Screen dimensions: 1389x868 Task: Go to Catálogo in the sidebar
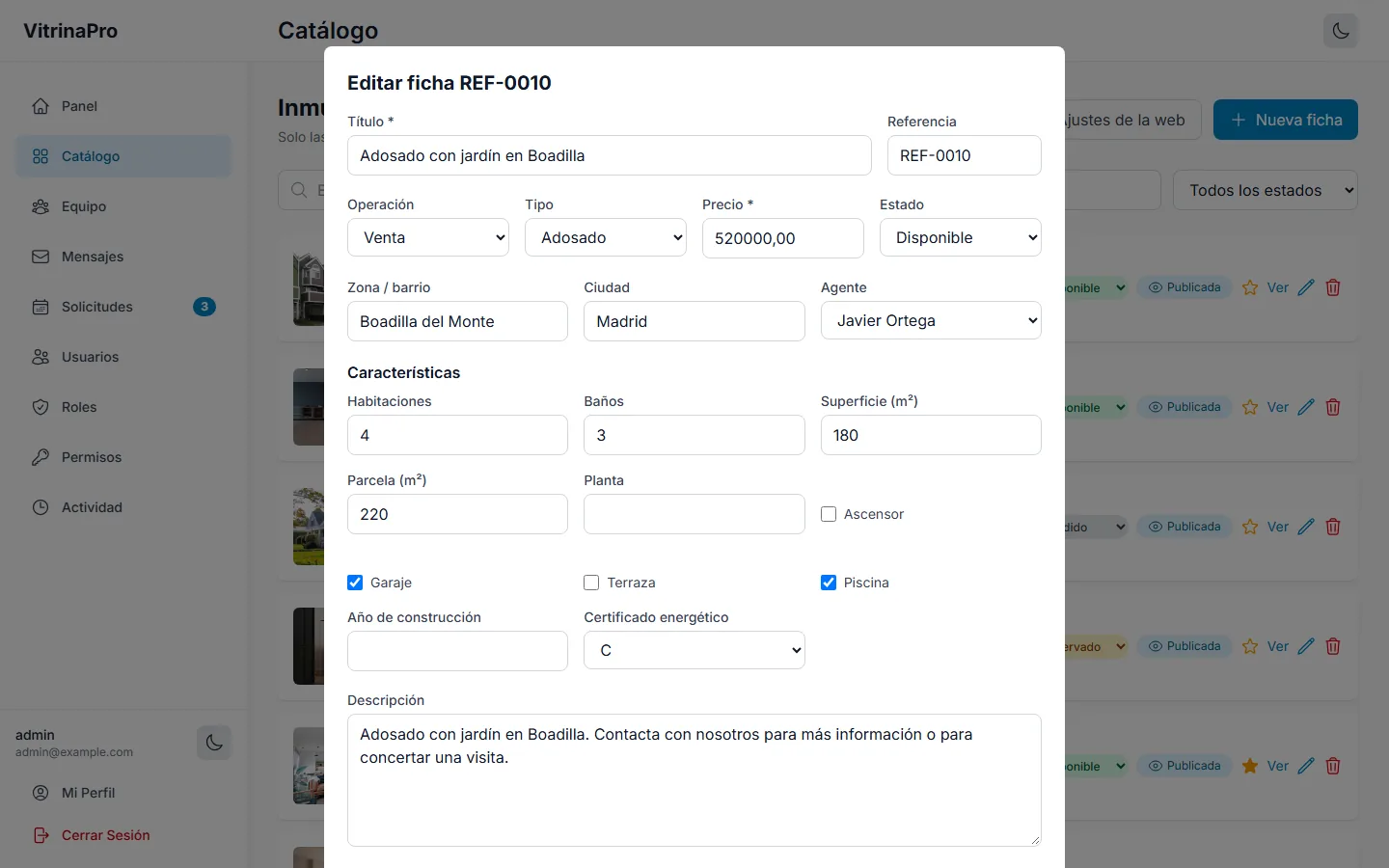(123, 156)
